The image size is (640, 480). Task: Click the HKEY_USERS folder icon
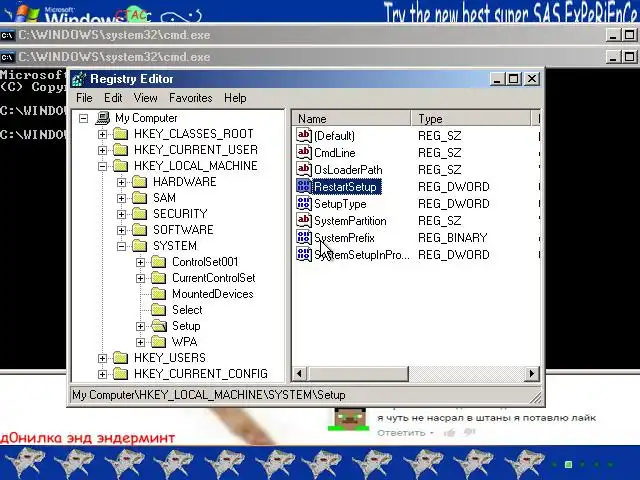tap(120, 358)
